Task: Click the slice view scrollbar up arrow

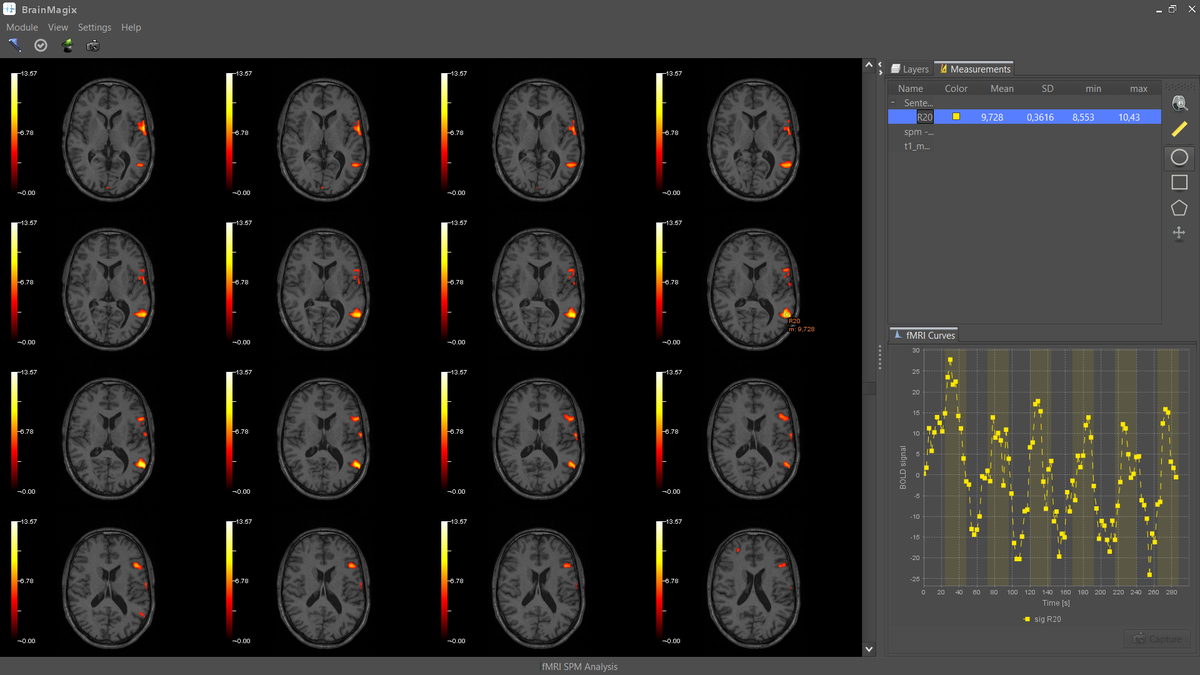Action: coord(867,66)
